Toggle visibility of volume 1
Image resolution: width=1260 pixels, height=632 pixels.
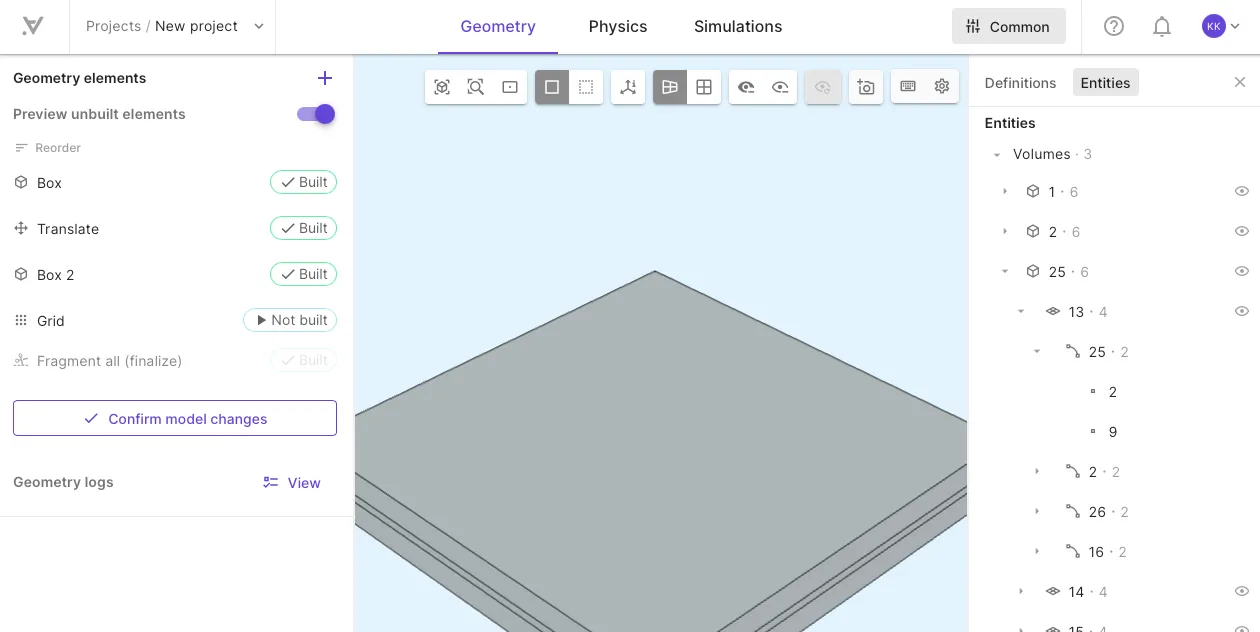(1242, 191)
